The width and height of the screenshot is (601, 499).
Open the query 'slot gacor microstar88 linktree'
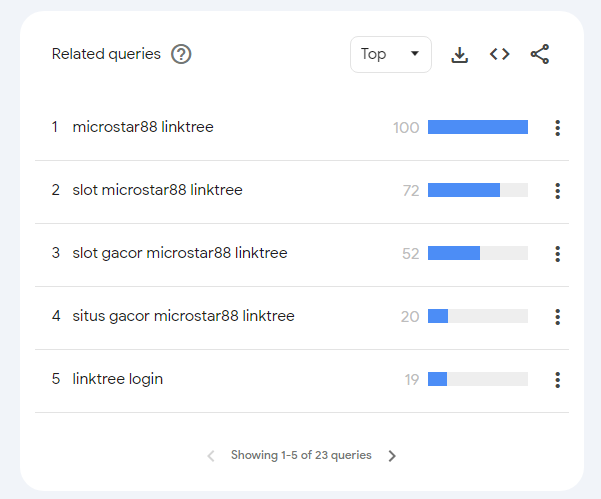180,253
